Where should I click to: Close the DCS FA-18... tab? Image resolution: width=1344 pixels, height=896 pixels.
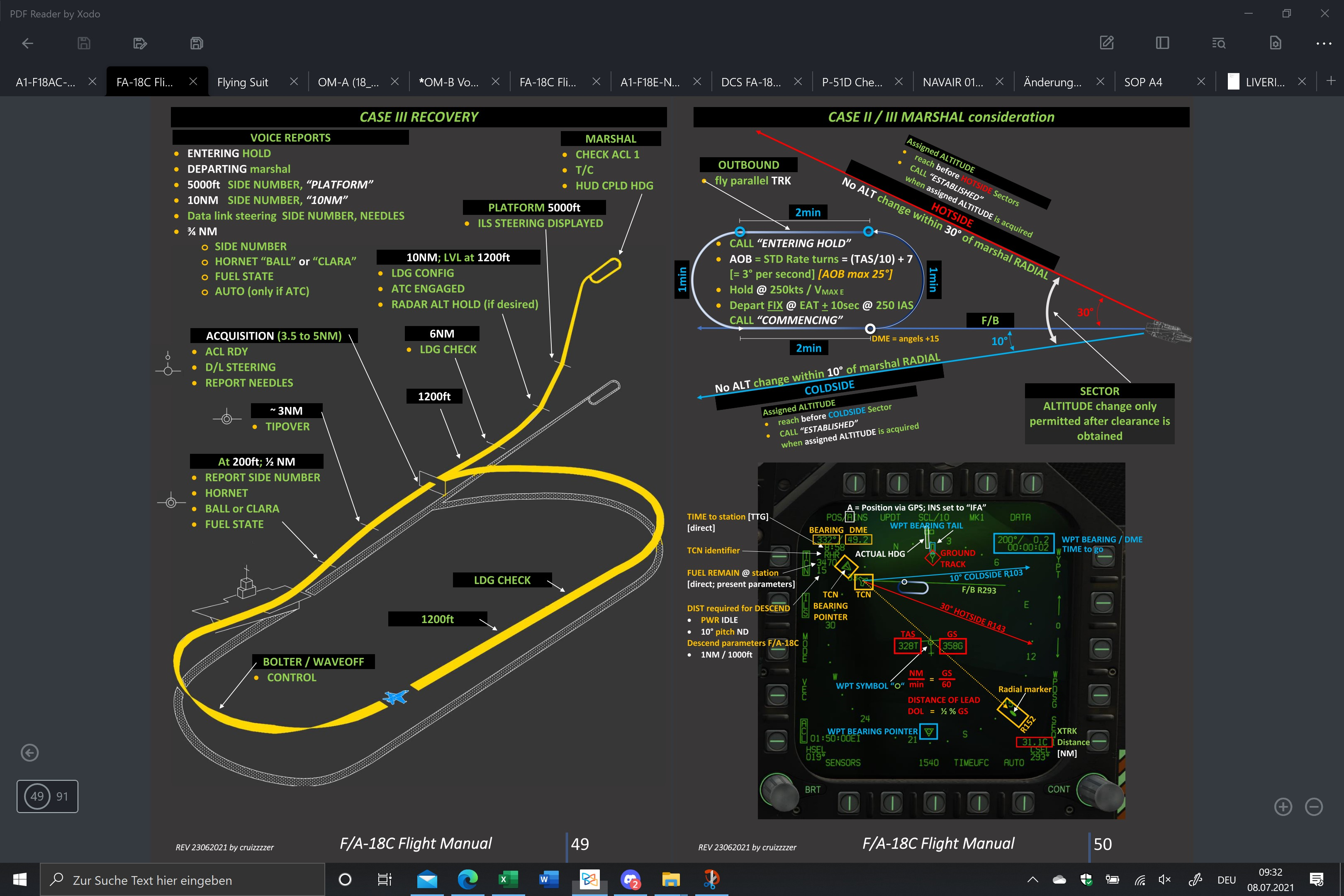click(798, 82)
